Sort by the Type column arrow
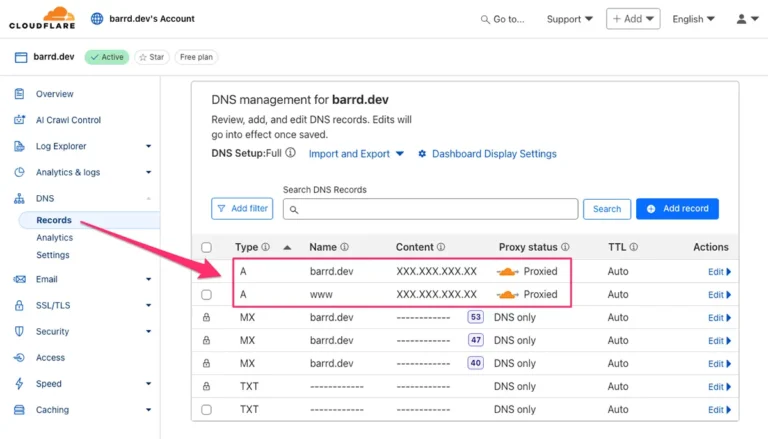The width and height of the screenshot is (768, 439). coord(288,247)
